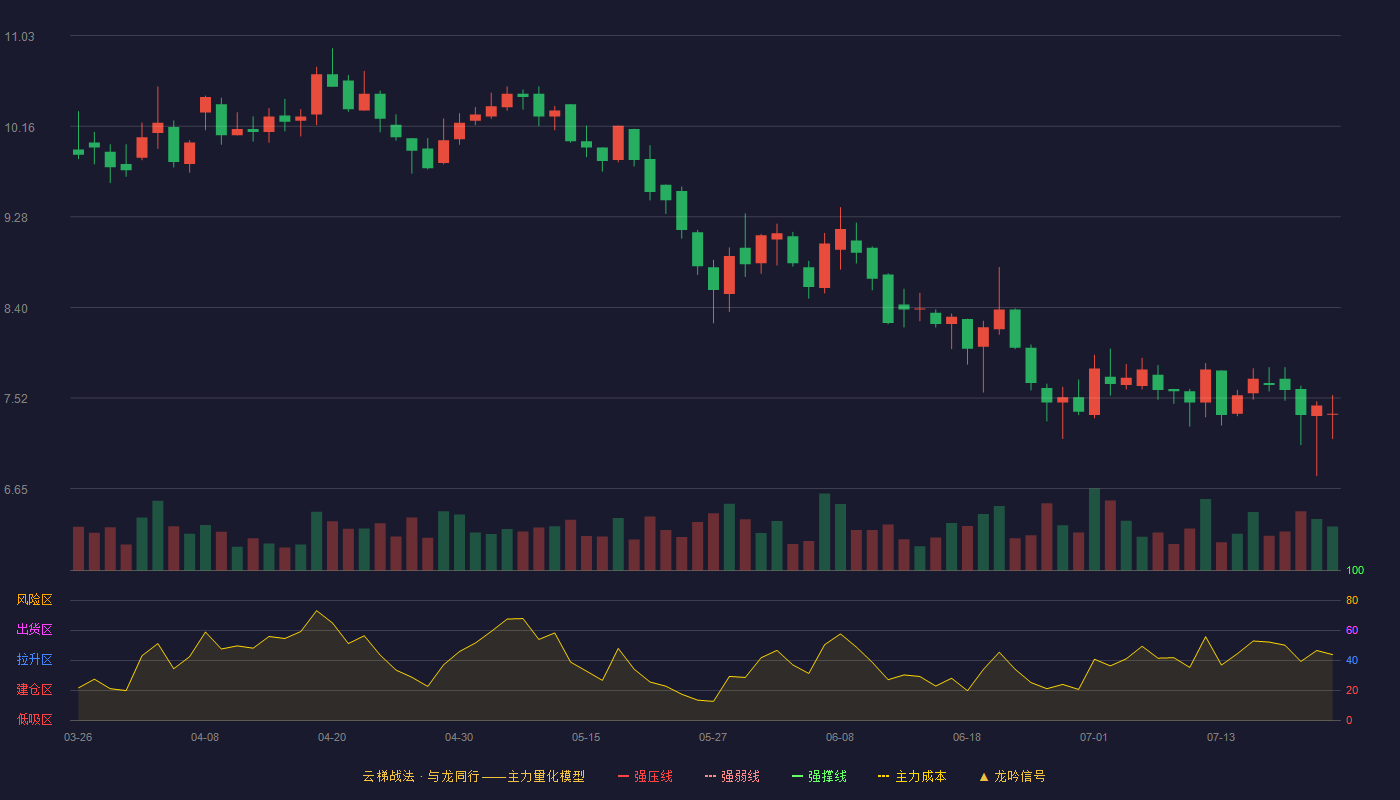Click the 10.16 price axis label
The width and height of the screenshot is (1400, 800).
click(19, 128)
